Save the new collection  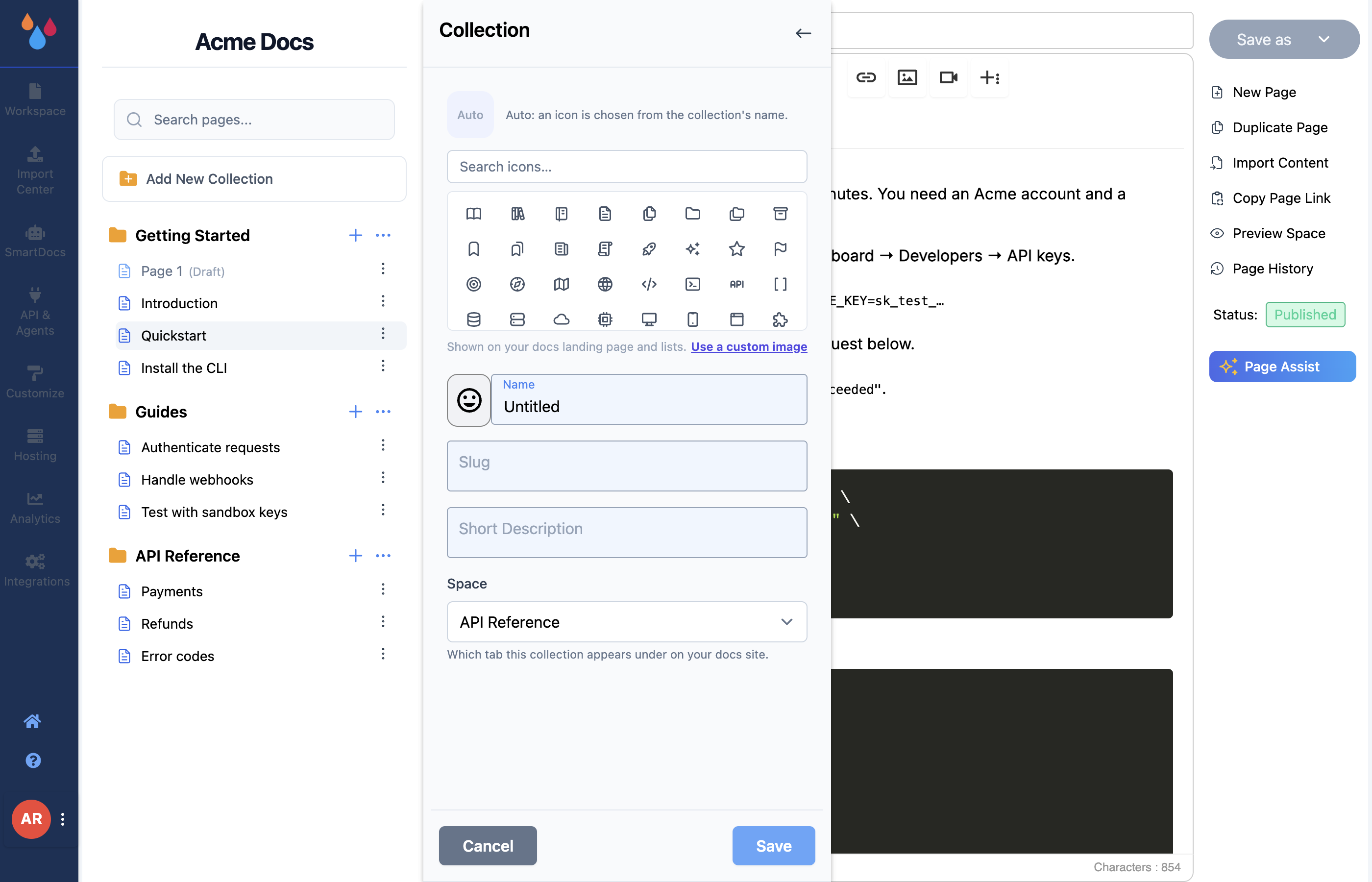[774, 845]
